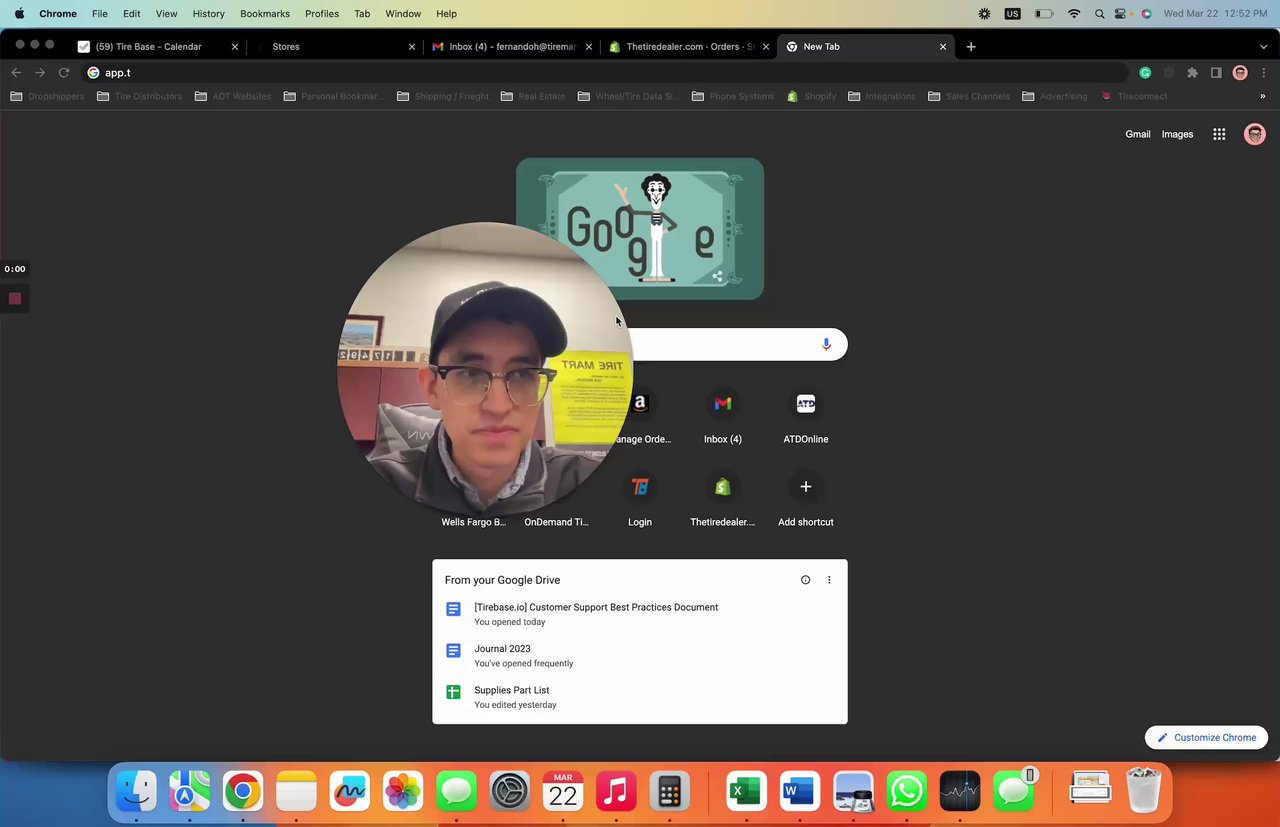Open the Supplies Part List spreadsheet

pyautogui.click(x=640, y=697)
